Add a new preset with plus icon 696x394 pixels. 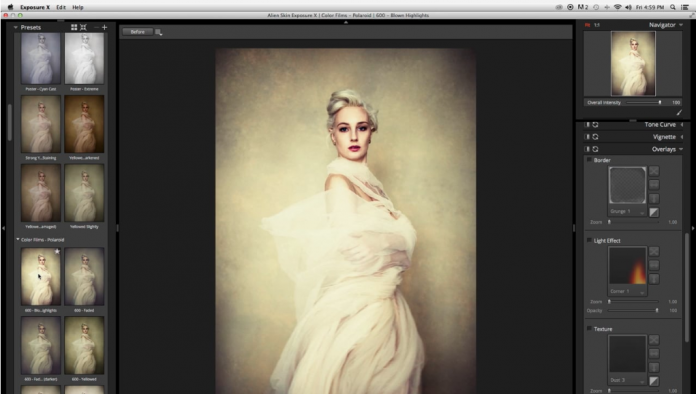coord(104,28)
